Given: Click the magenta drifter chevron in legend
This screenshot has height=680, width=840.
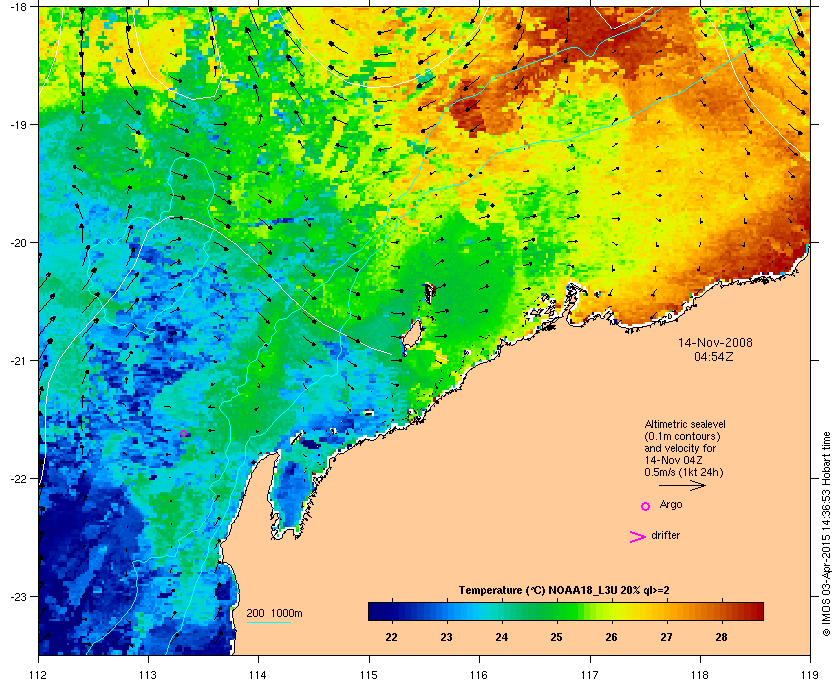Looking at the screenshot, I should point(638,537).
